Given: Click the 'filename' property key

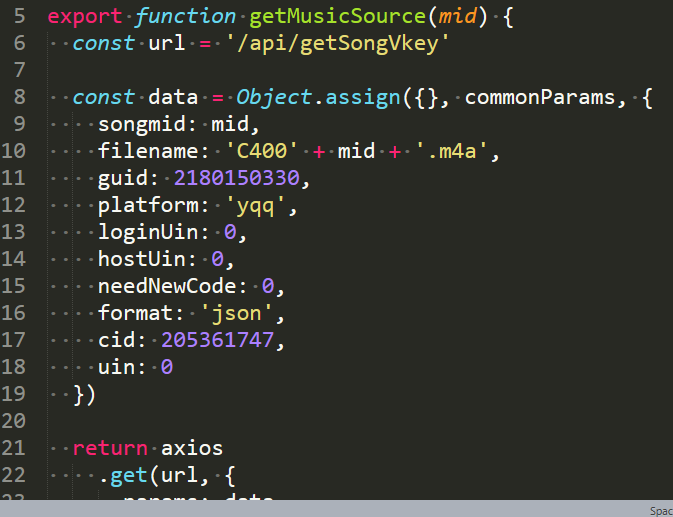Looking at the screenshot, I should tap(148, 151).
